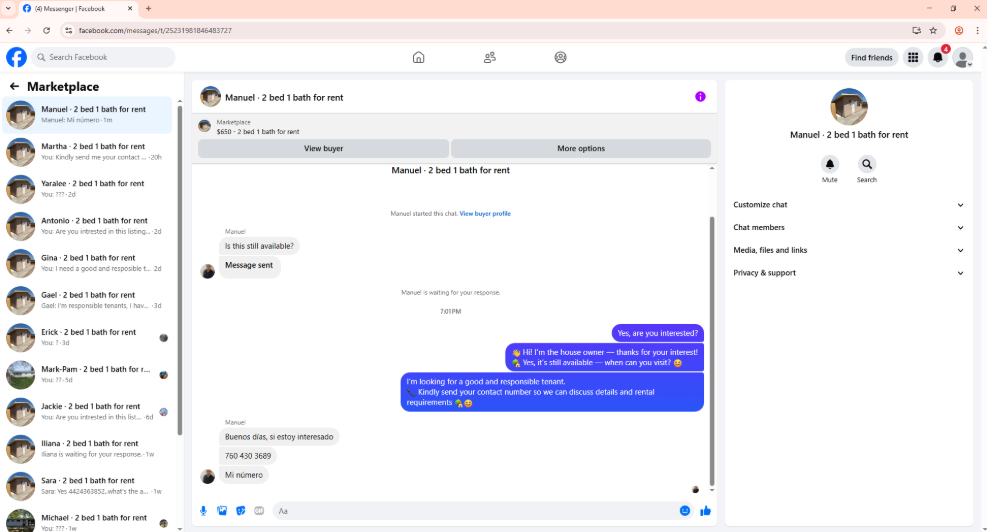Image resolution: width=987 pixels, height=532 pixels.
Task: Record a voice clip with microphone icon
Action: tap(203, 511)
